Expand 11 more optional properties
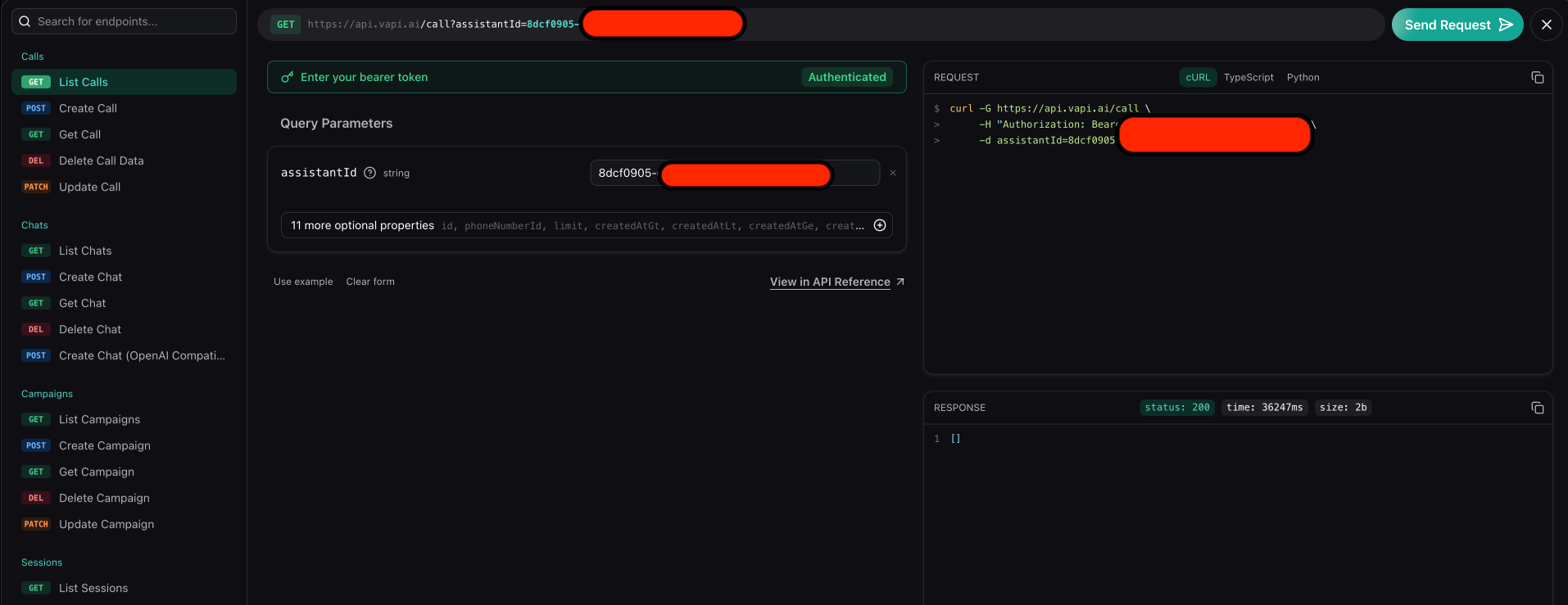This screenshot has height=605, width=1568. pyautogui.click(x=587, y=225)
